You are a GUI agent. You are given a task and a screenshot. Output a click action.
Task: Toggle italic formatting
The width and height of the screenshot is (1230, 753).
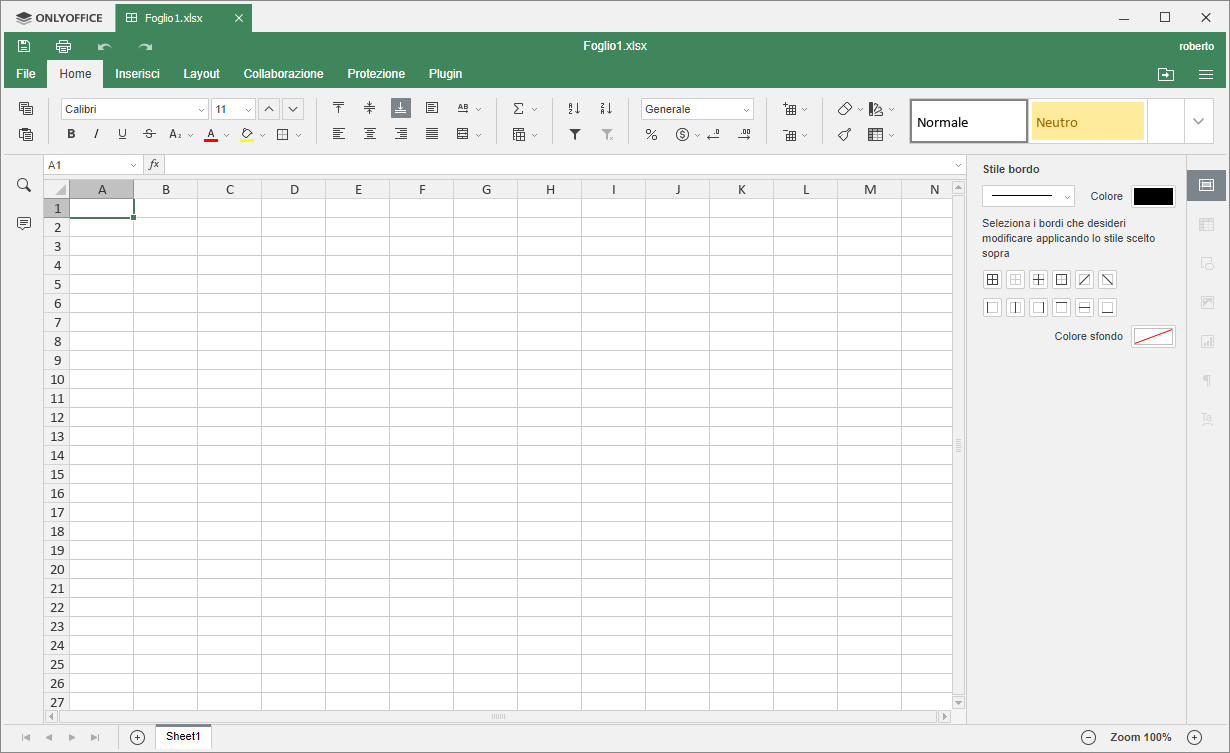tap(97, 134)
